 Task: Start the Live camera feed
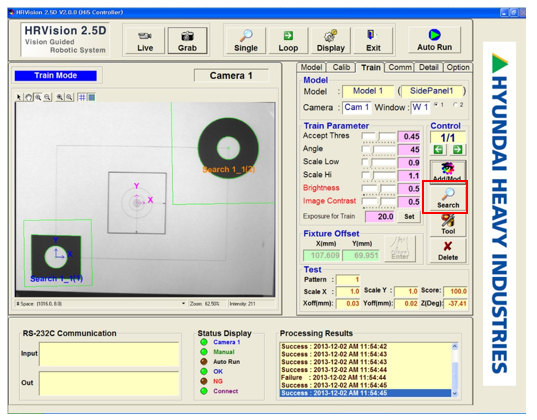[145, 41]
